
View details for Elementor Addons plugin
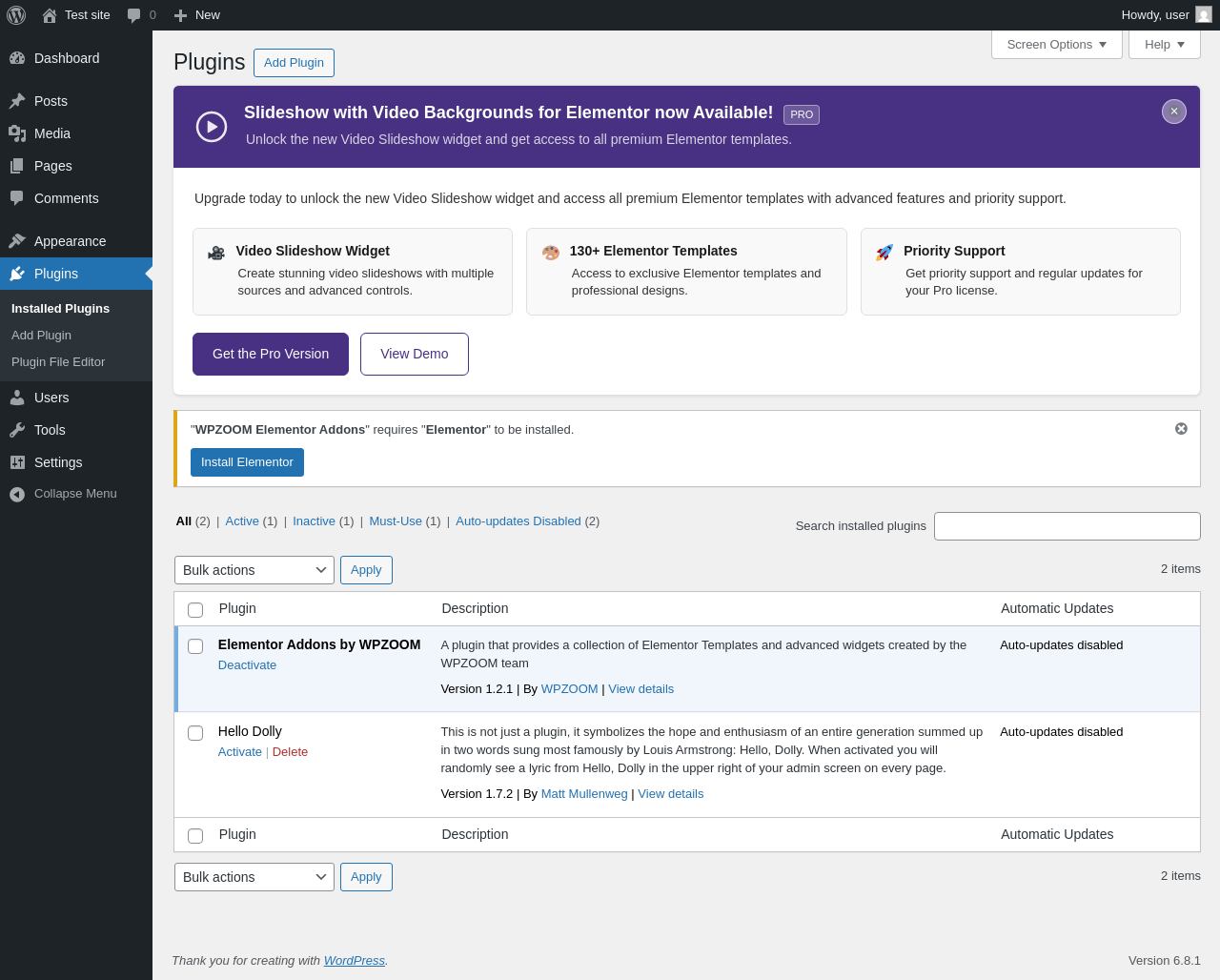(x=641, y=689)
